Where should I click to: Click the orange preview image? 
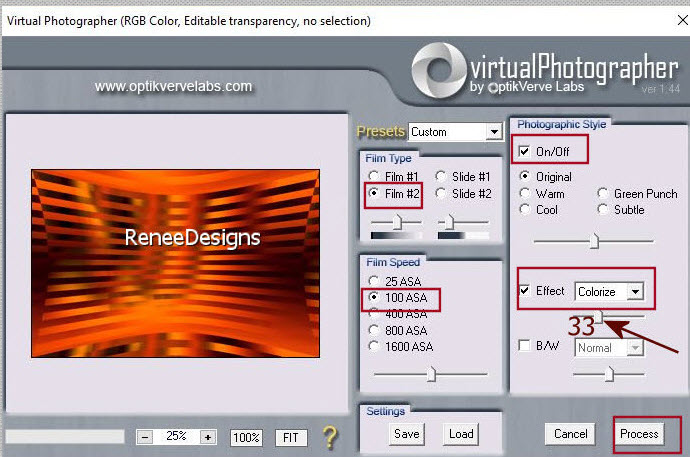[x=176, y=263]
